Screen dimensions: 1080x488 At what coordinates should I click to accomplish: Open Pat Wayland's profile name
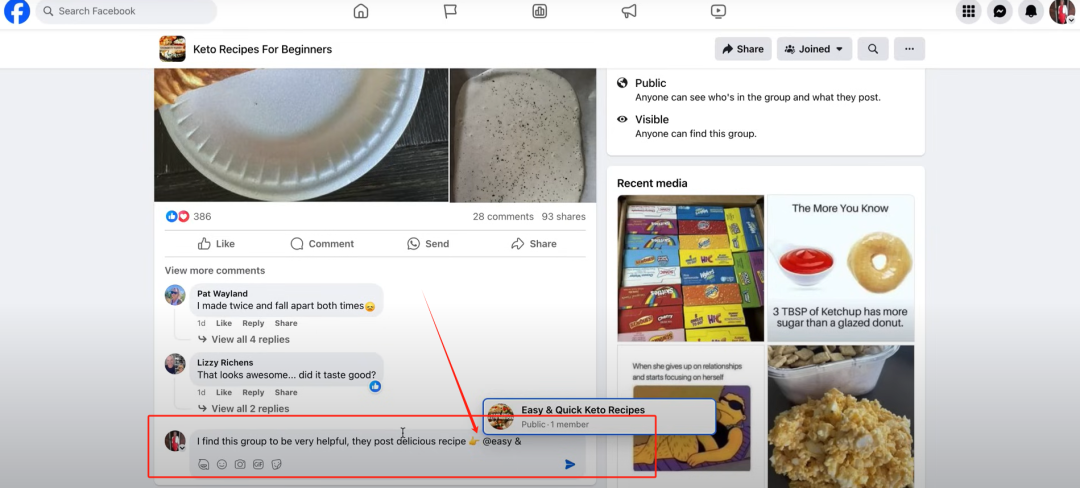click(x=222, y=293)
